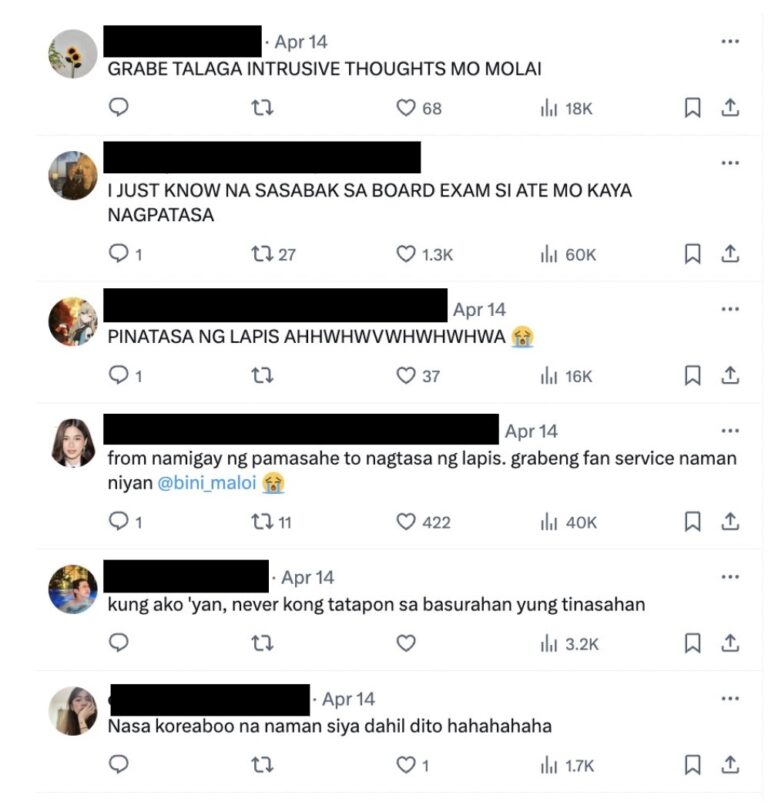This screenshot has height=809, width=768.
Task: Open more options for INTRUSIVE THOUGHTS tweet
Action: click(x=730, y=41)
